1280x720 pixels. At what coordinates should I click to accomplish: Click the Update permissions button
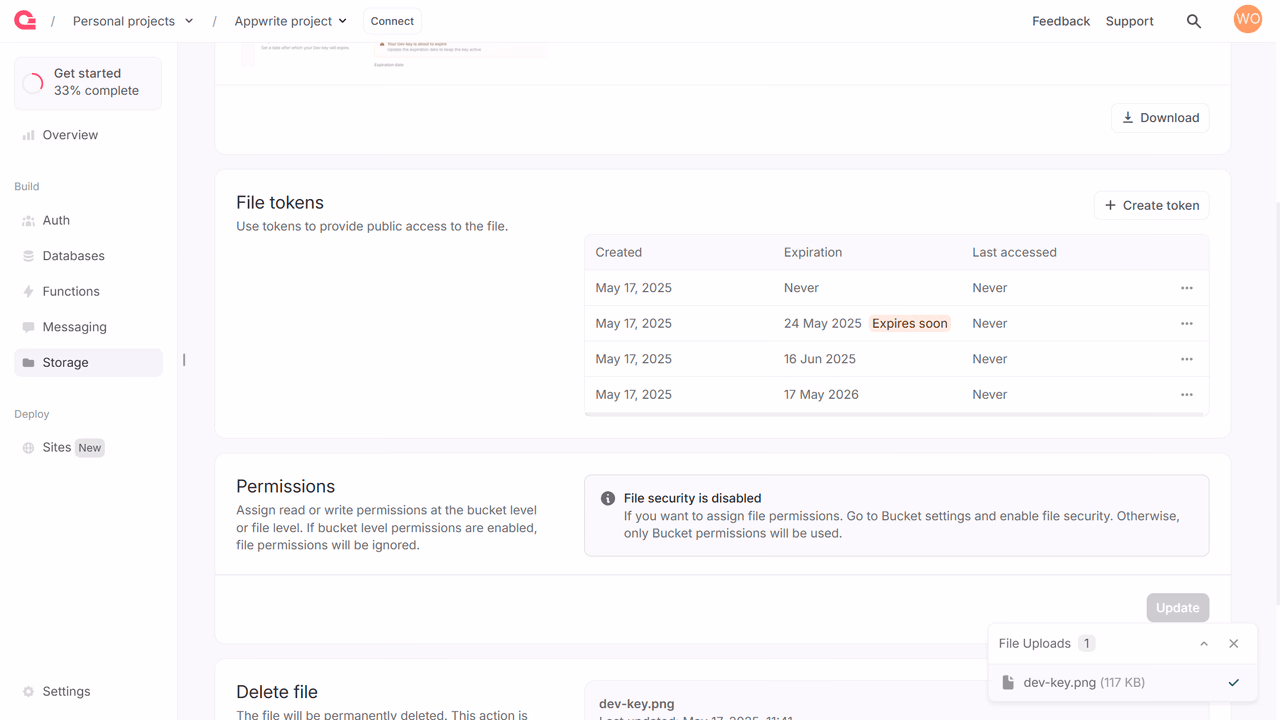click(1178, 608)
